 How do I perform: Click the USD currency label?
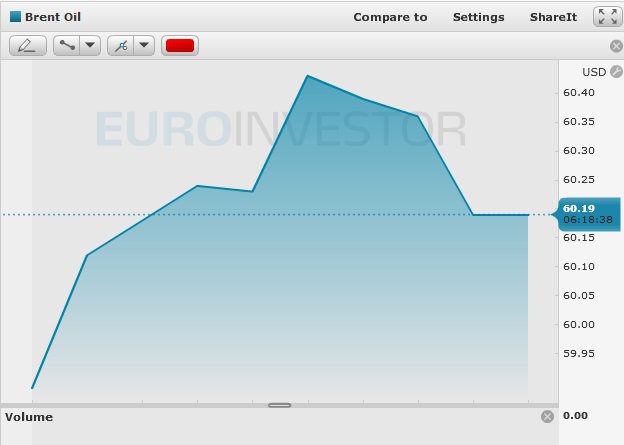(x=594, y=72)
